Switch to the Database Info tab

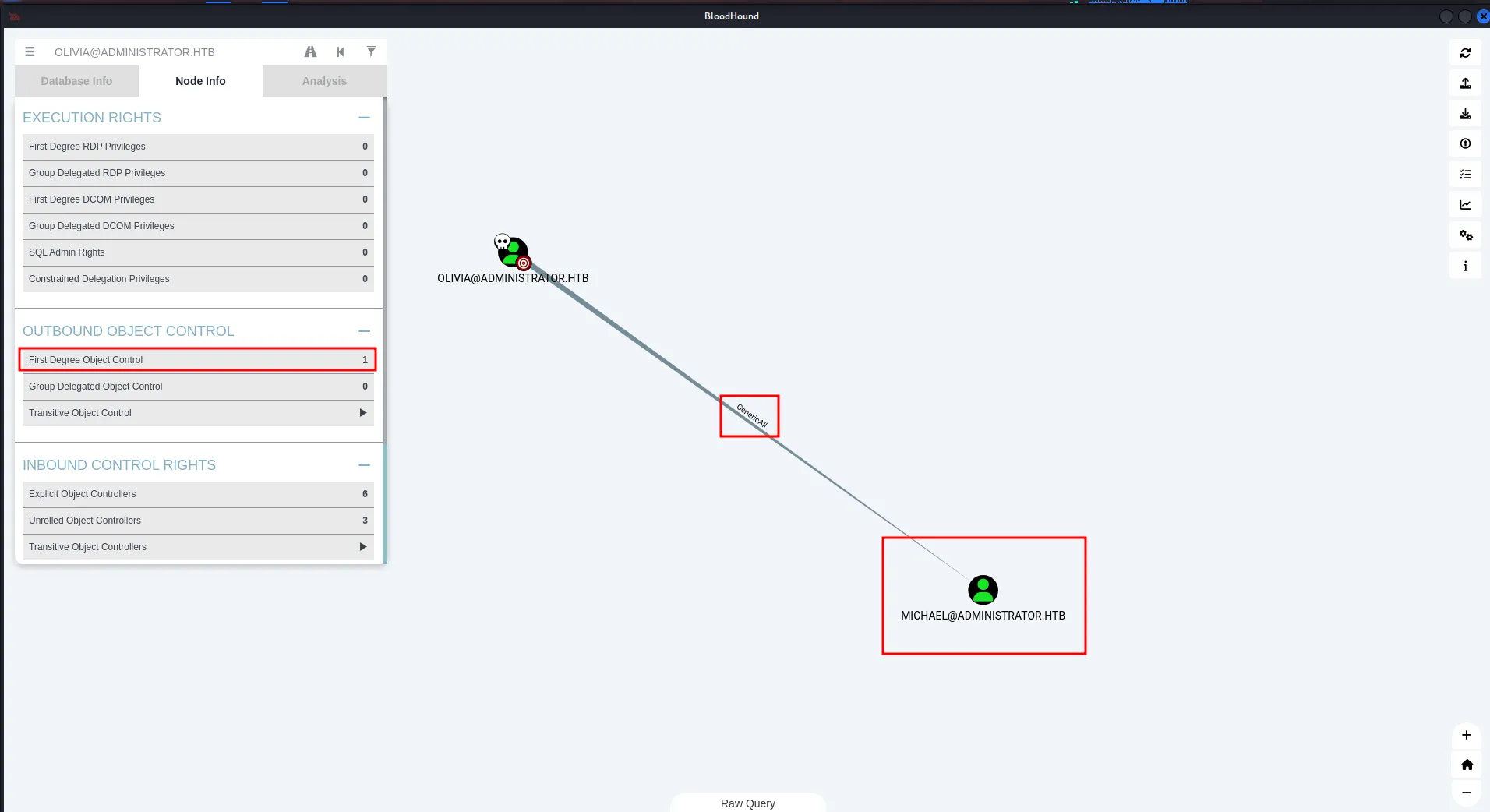(x=76, y=81)
